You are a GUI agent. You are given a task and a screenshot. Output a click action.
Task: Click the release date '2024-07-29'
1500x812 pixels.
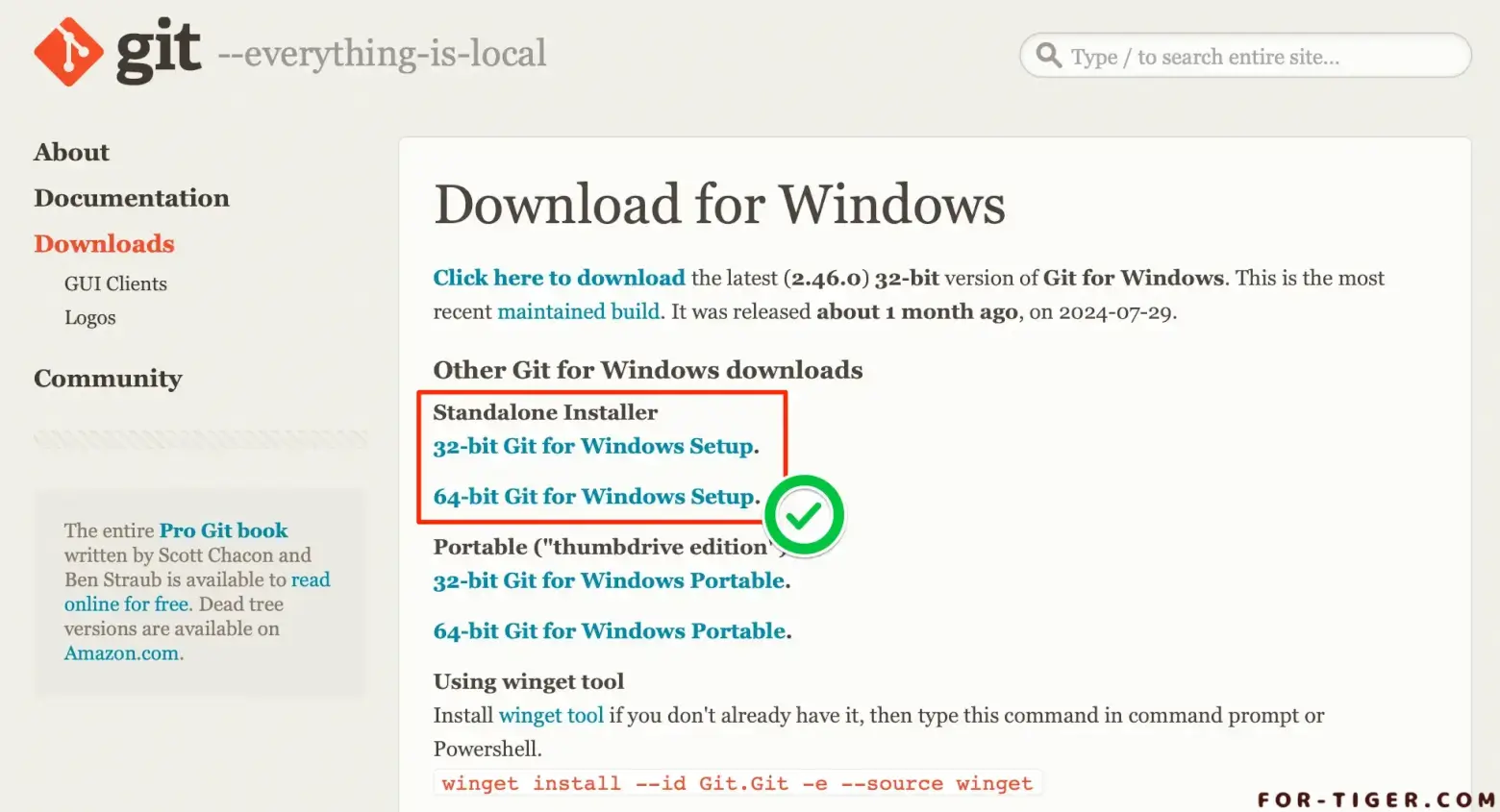pyautogui.click(x=1115, y=312)
